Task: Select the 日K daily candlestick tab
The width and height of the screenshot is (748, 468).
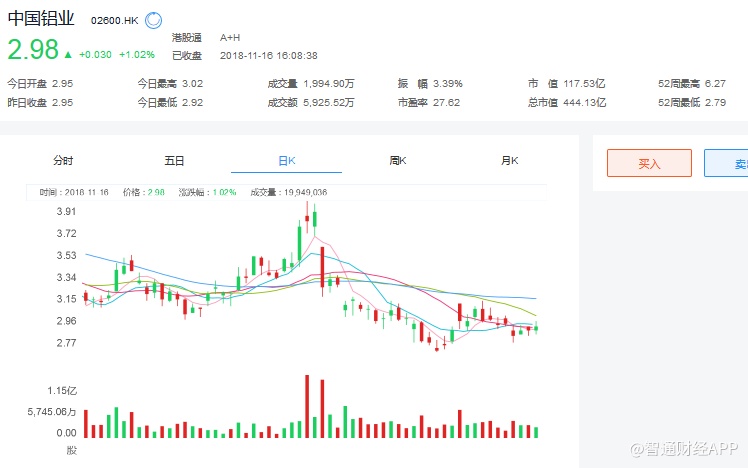Action: click(286, 161)
